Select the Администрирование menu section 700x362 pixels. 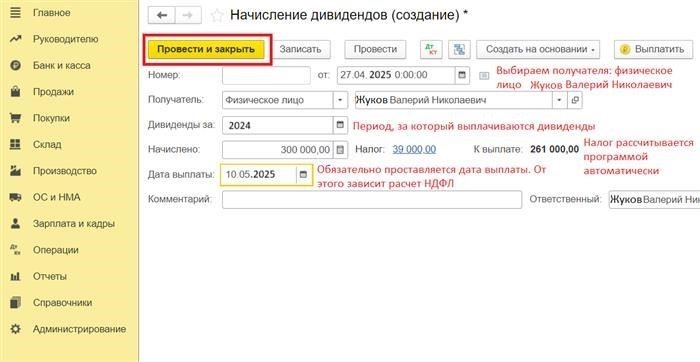pos(79,329)
